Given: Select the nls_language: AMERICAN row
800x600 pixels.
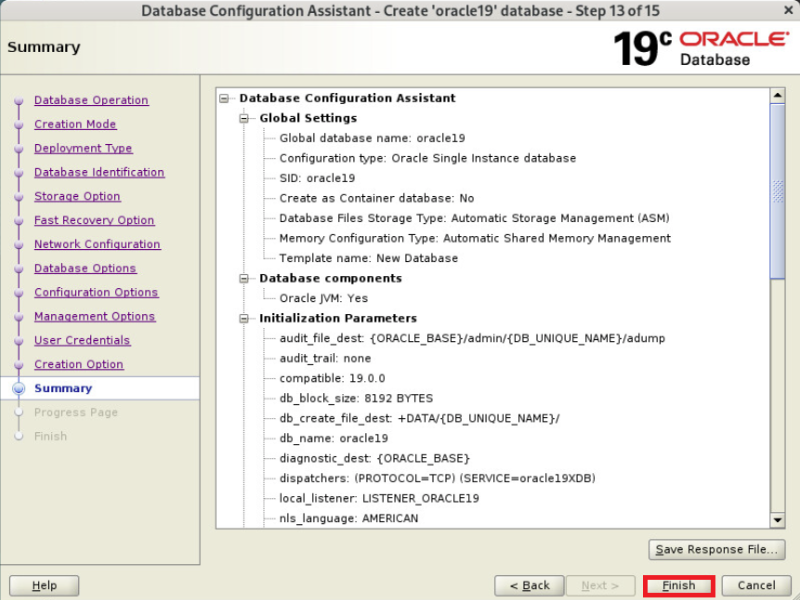Looking at the screenshot, I should point(348,518).
